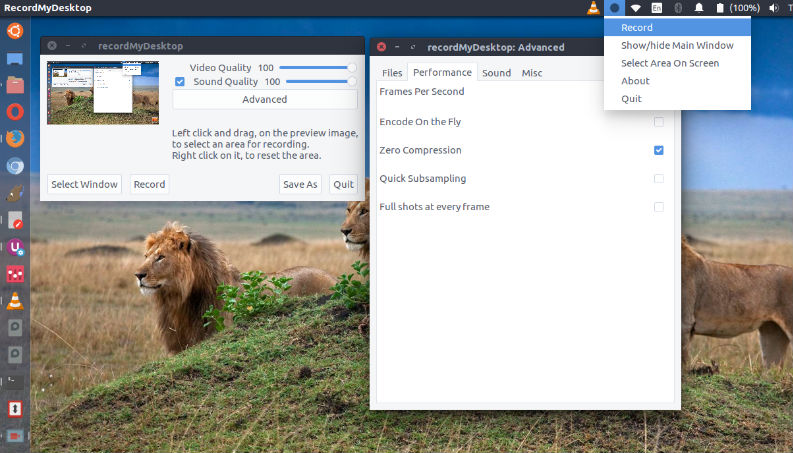Choose Record from the tray menu
Image resolution: width=793 pixels, height=453 pixels.
click(x=677, y=27)
